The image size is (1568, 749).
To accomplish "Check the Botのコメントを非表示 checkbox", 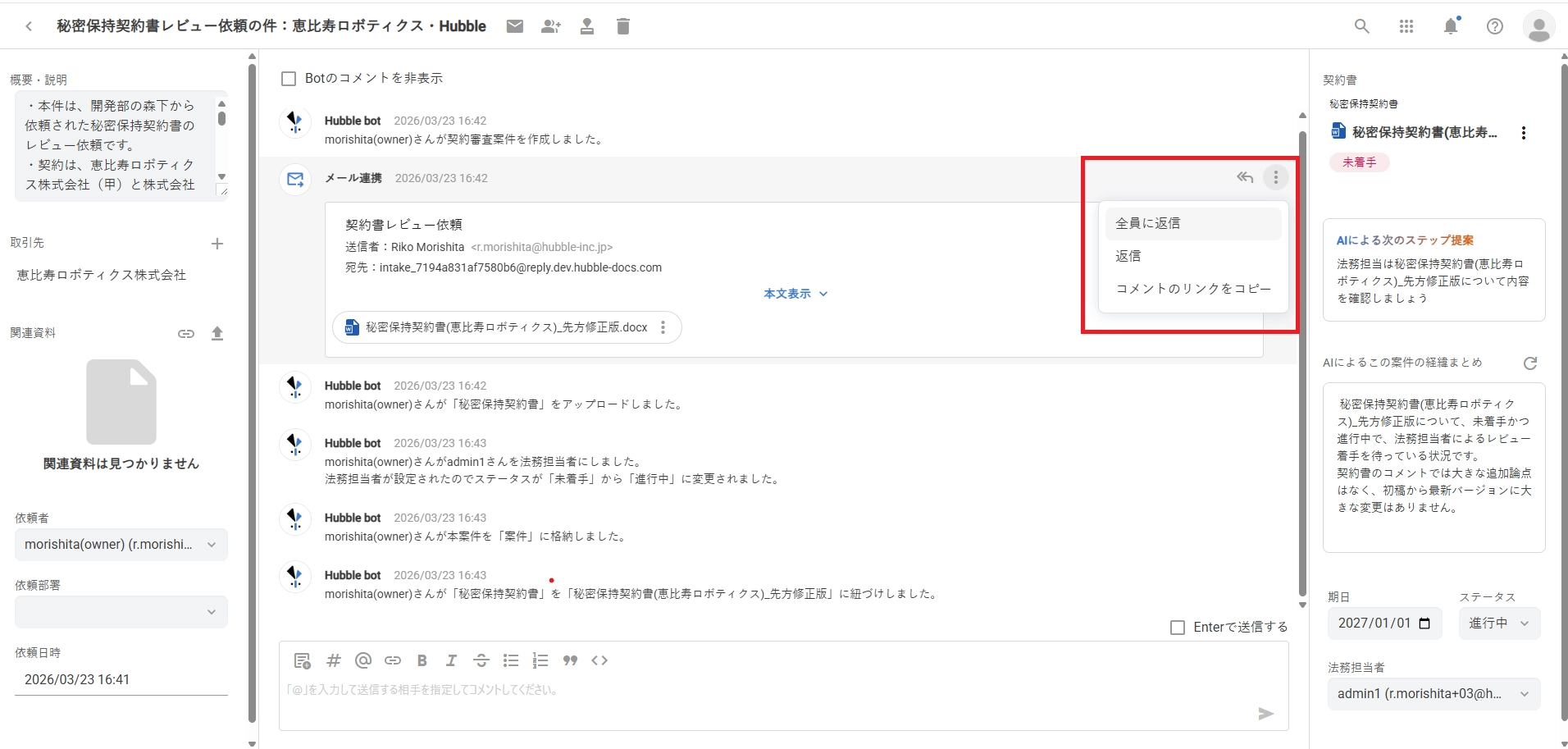I will pyautogui.click(x=289, y=79).
